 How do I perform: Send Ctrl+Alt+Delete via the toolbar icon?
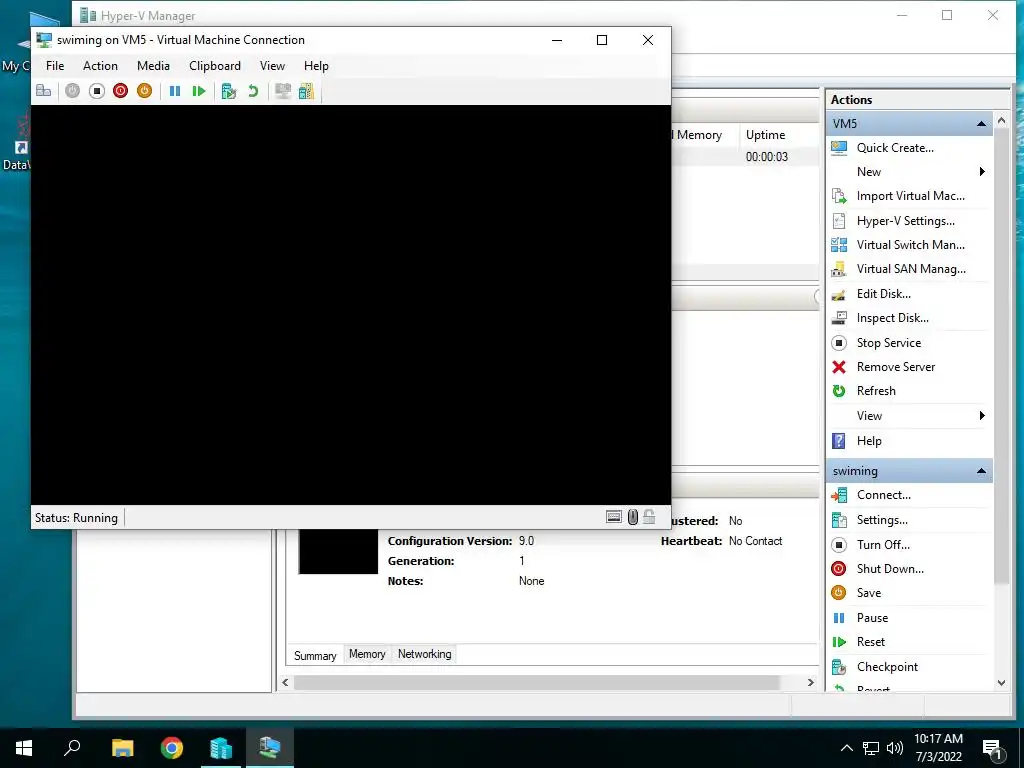pyautogui.click(x=44, y=91)
